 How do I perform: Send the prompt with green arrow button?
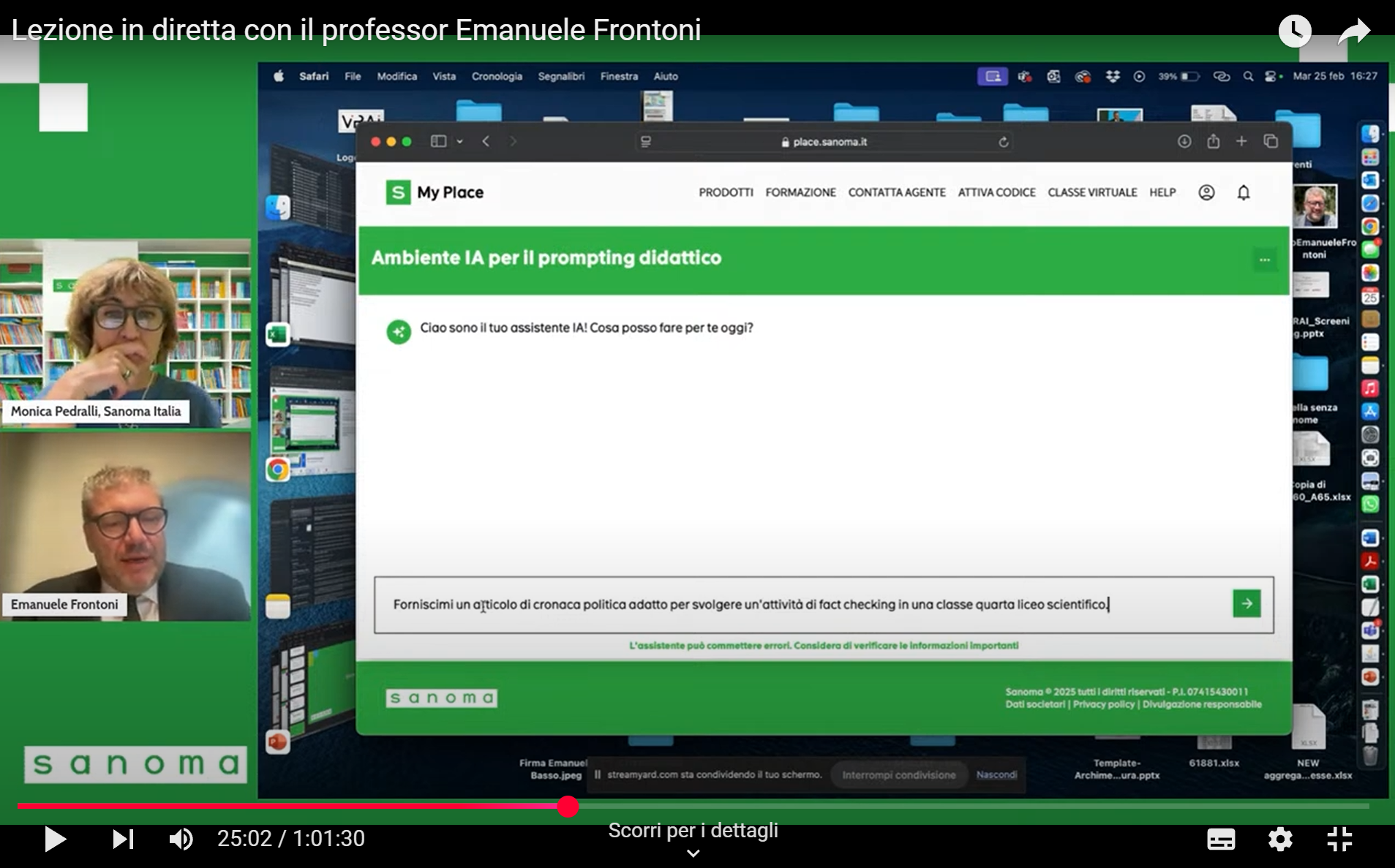tap(1247, 603)
